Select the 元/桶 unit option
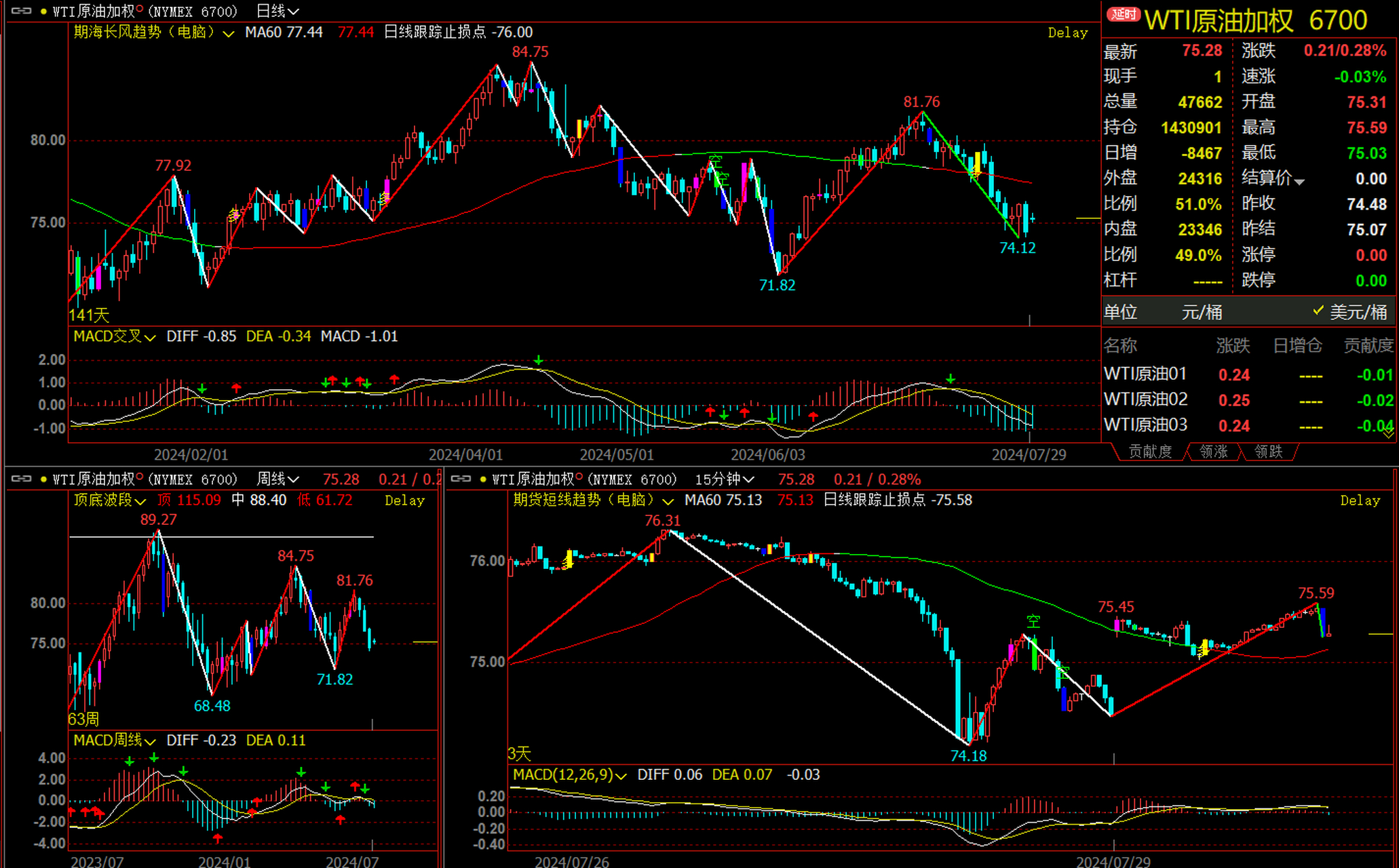The width and height of the screenshot is (1399, 868). pyautogui.click(x=1202, y=312)
